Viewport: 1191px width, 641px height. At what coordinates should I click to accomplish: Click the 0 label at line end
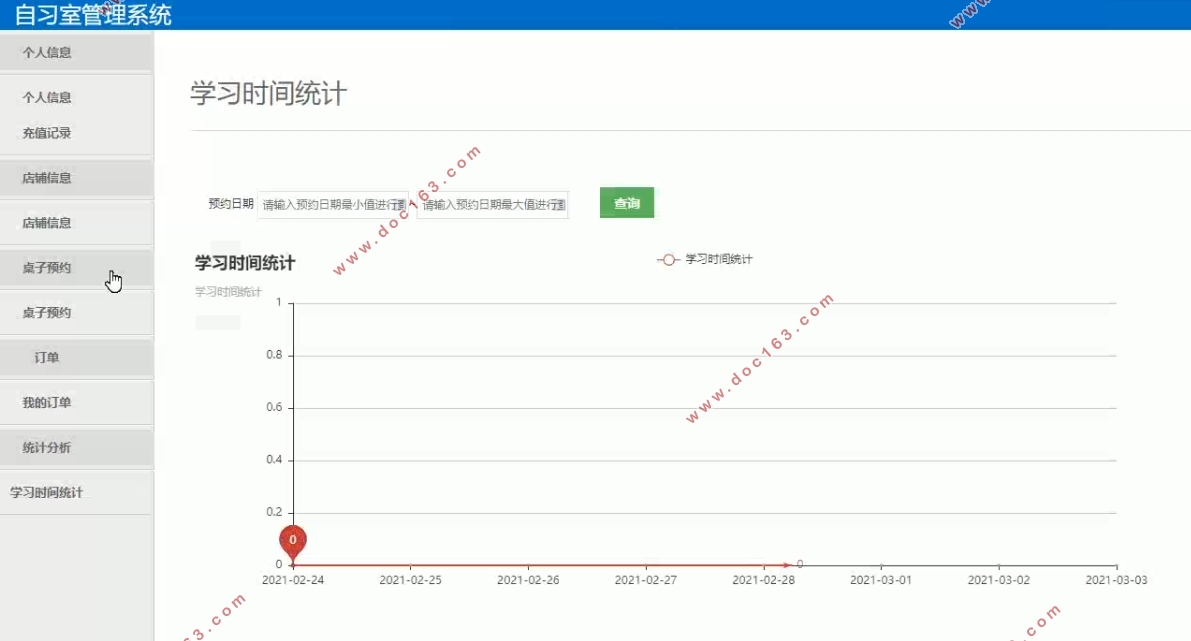coord(800,564)
